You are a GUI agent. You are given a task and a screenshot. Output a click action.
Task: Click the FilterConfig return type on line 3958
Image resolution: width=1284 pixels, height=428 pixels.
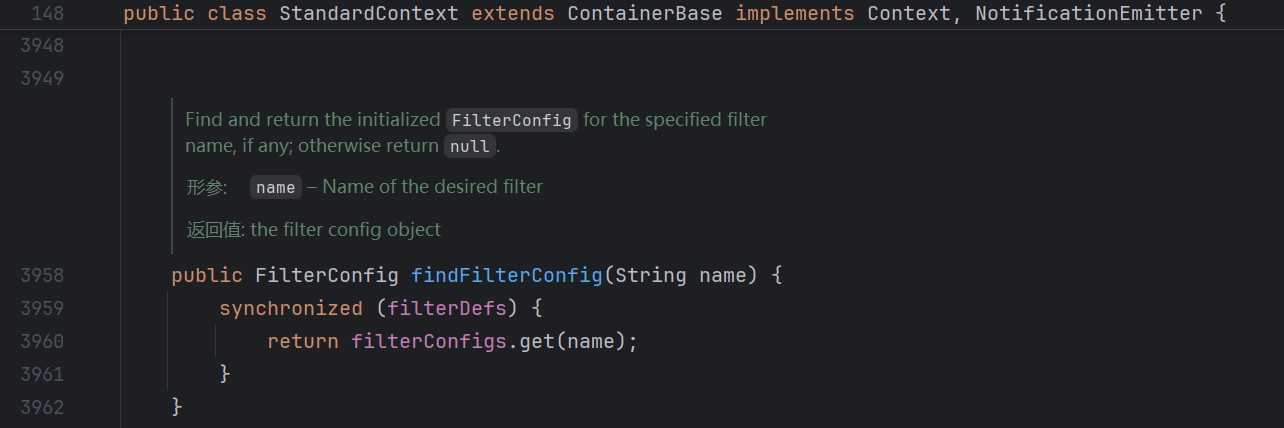pyautogui.click(x=327, y=275)
